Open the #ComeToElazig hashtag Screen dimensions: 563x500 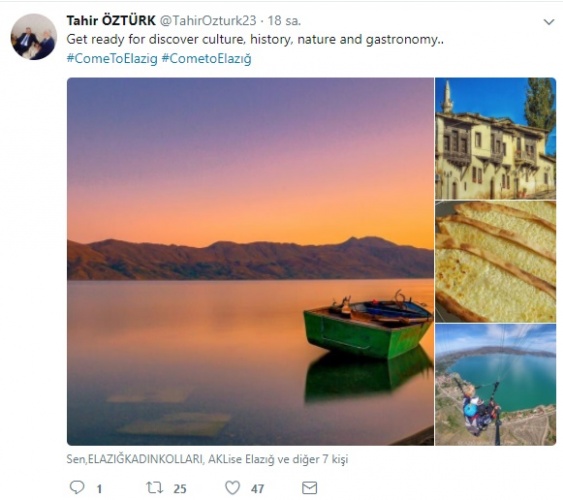112,59
